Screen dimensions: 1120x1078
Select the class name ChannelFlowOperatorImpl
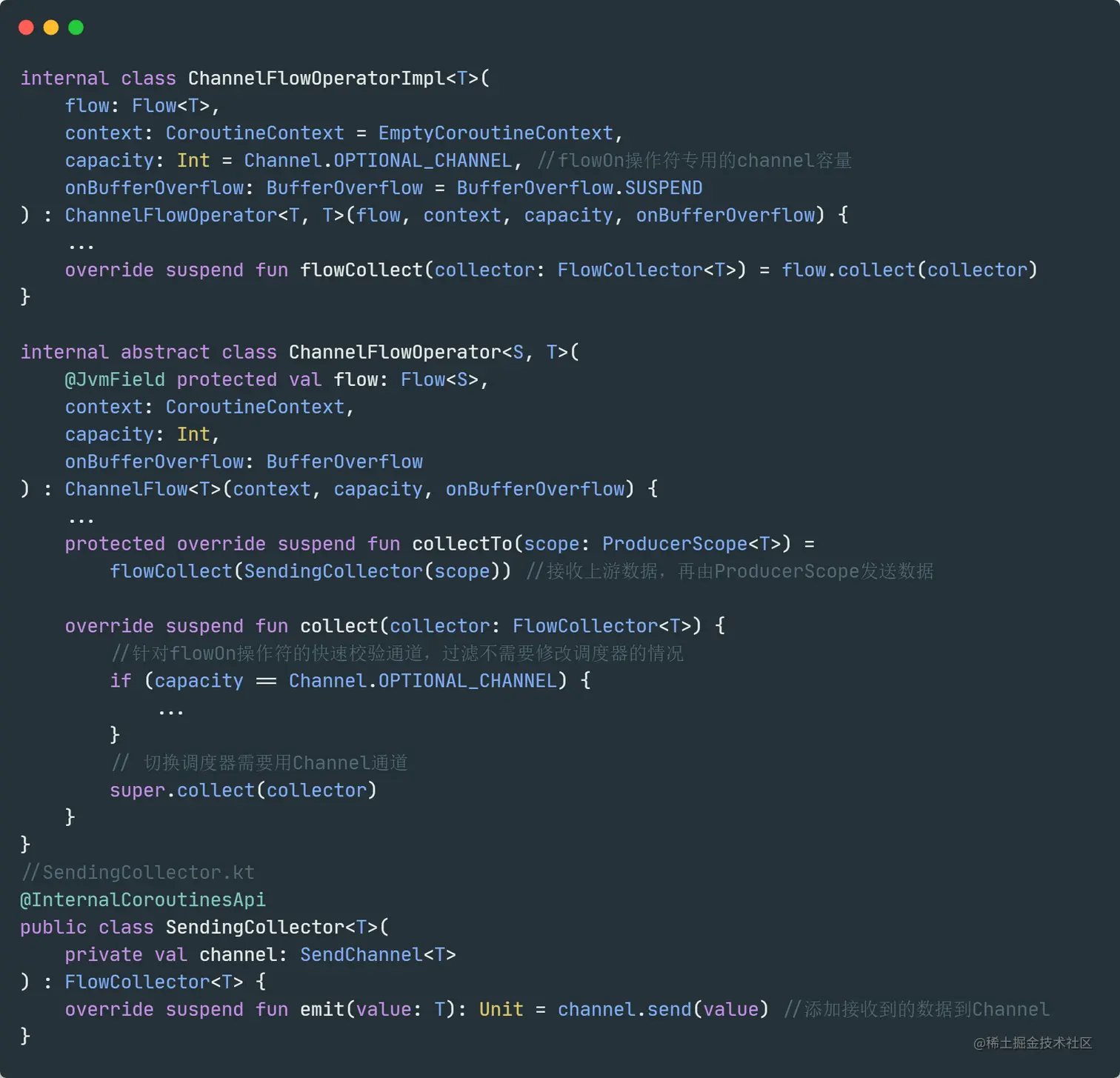[316, 79]
